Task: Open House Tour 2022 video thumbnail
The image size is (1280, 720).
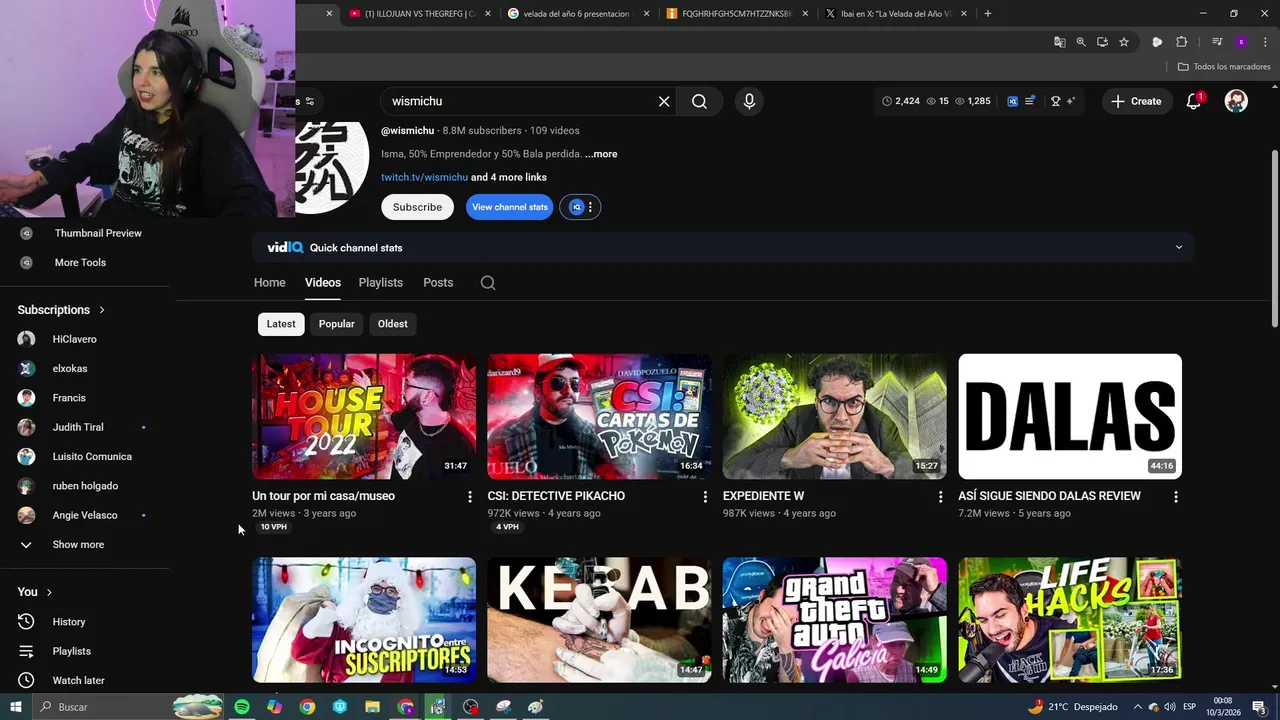Action: [x=364, y=416]
